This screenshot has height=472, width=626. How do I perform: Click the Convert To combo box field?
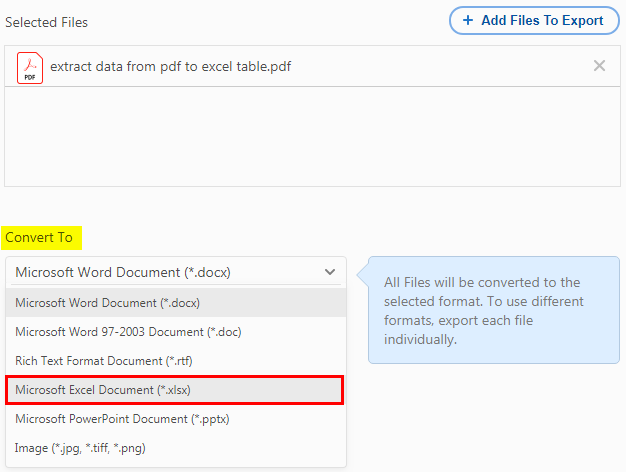coord(176,272)
